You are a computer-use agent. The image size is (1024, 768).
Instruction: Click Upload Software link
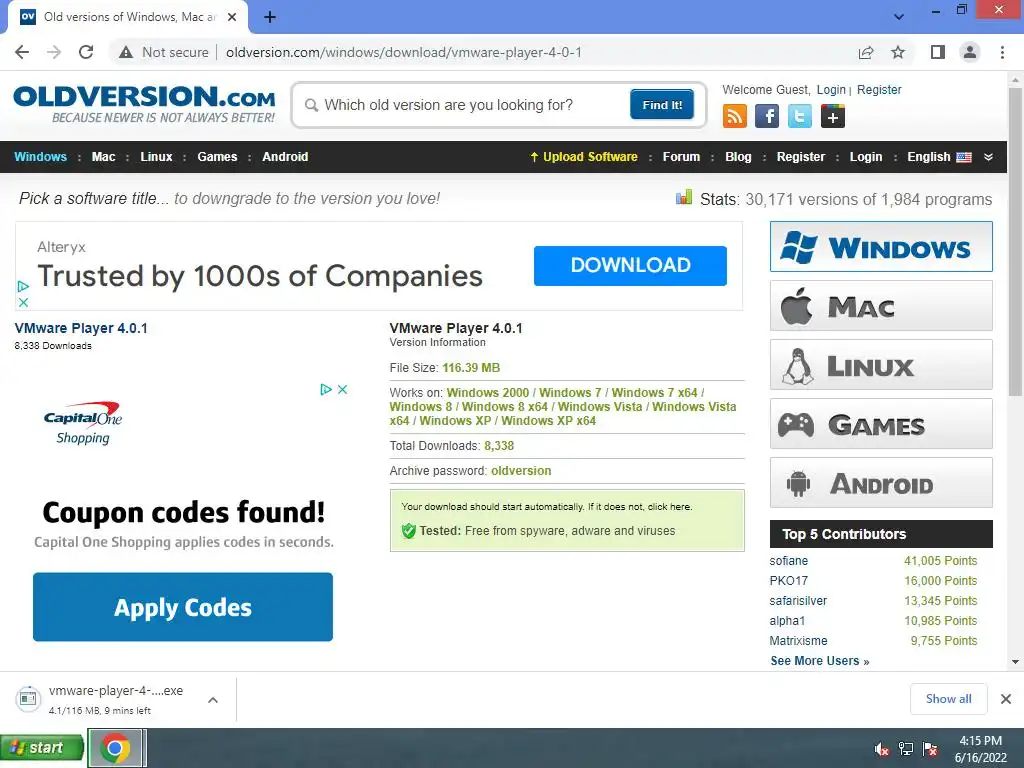click(x=584, y=157)
